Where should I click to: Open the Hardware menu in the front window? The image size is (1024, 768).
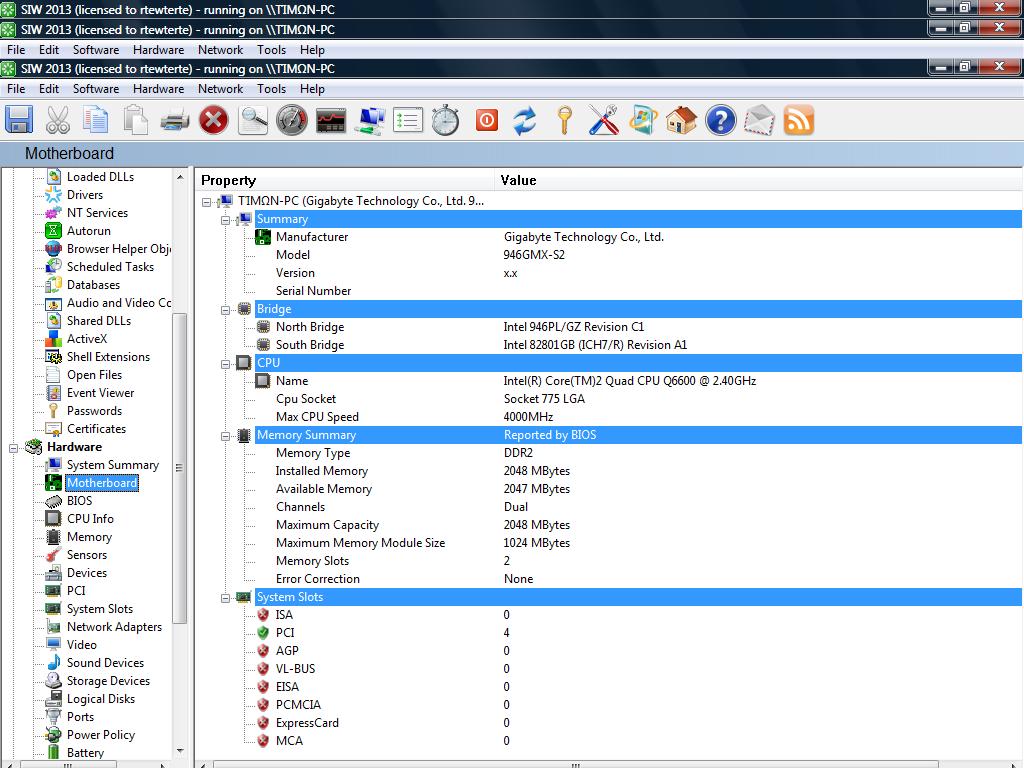tap(159, 89)
